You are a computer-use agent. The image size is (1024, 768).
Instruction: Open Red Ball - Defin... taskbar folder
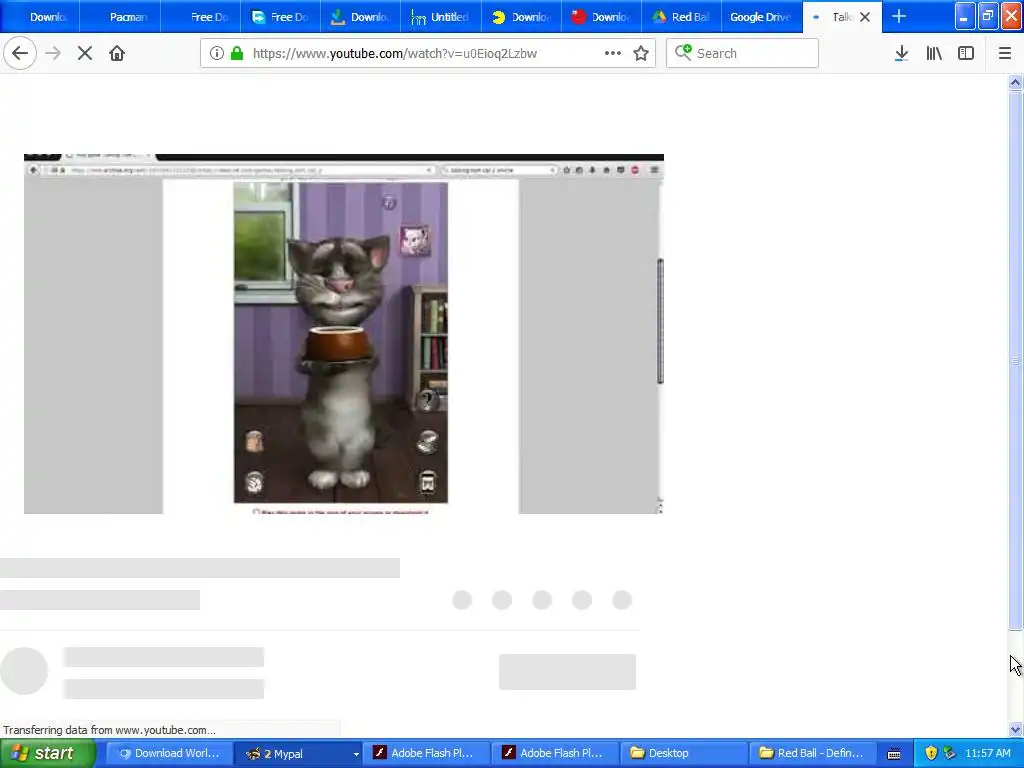[x=812, y=753]
